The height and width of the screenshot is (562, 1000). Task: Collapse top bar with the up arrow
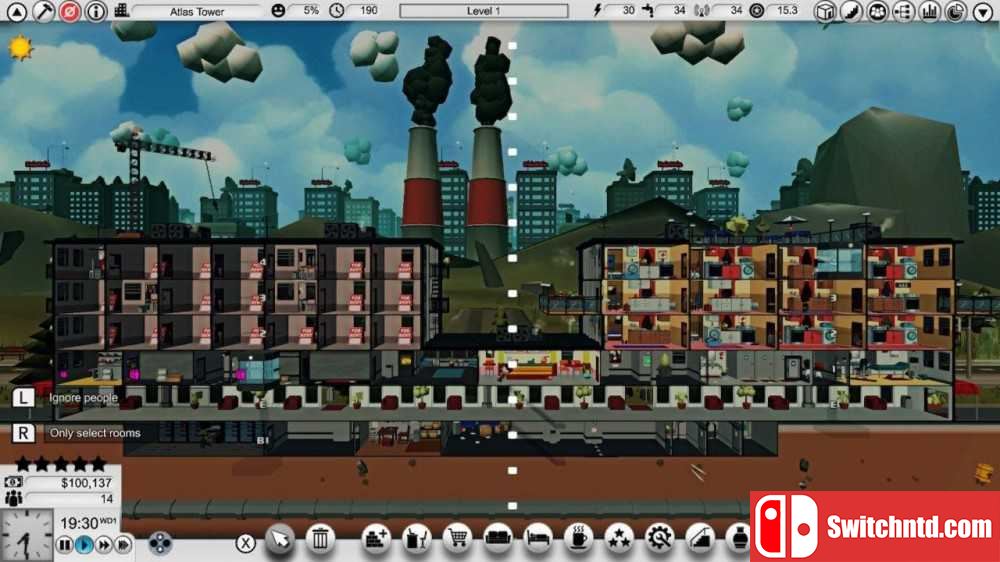coord(16,11)
